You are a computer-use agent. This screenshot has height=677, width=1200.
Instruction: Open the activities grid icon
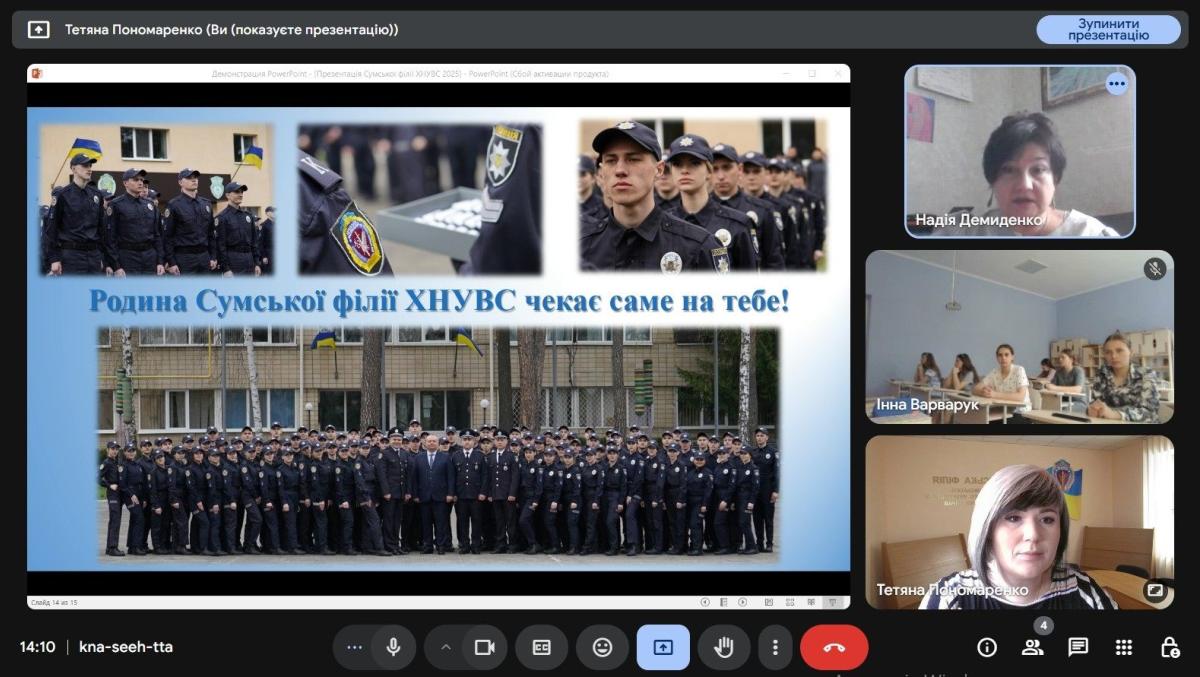tap(1124, 647)
